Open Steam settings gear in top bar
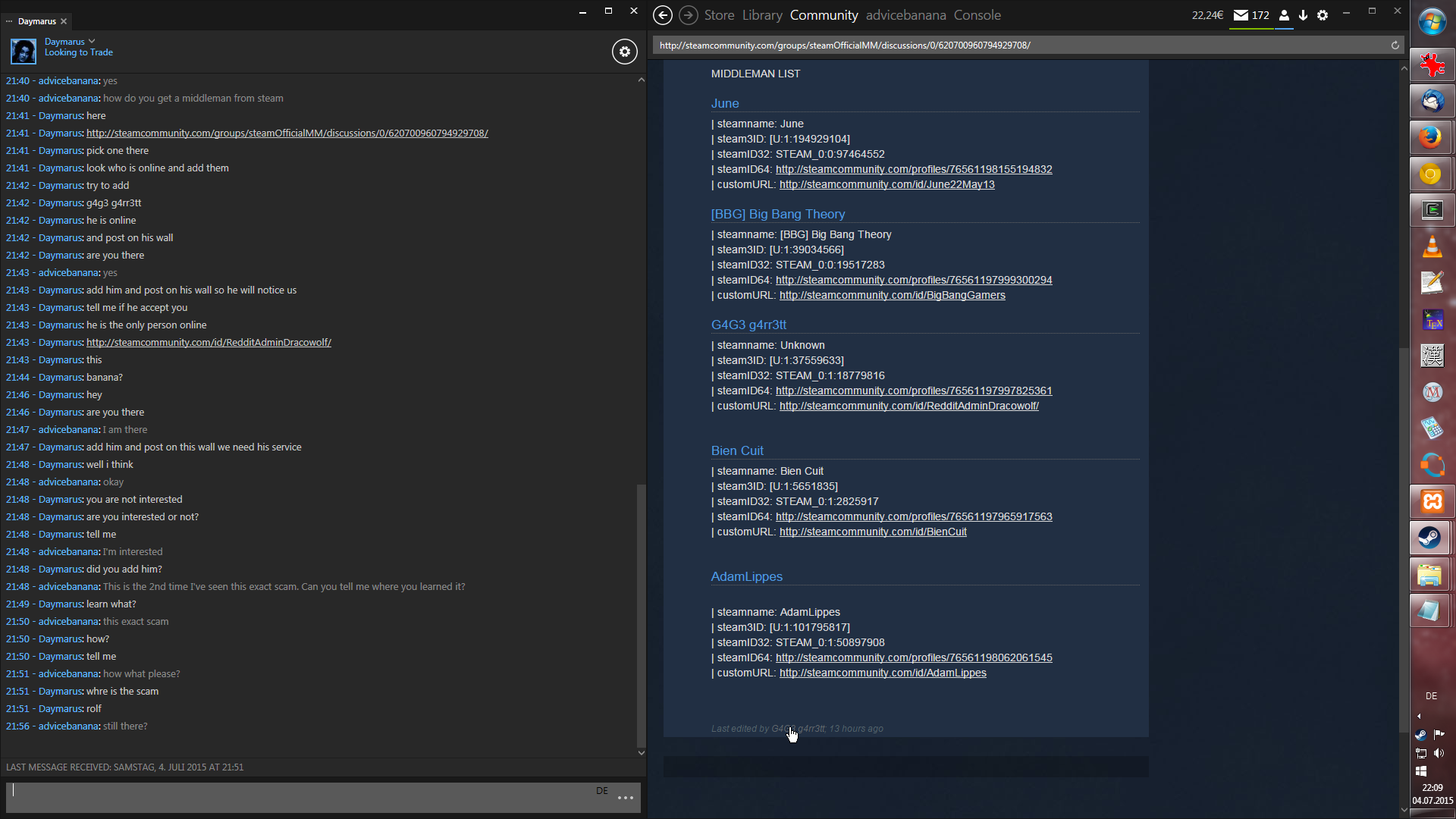Viewport: 1456px width, 819px height. pos(1323,15)
